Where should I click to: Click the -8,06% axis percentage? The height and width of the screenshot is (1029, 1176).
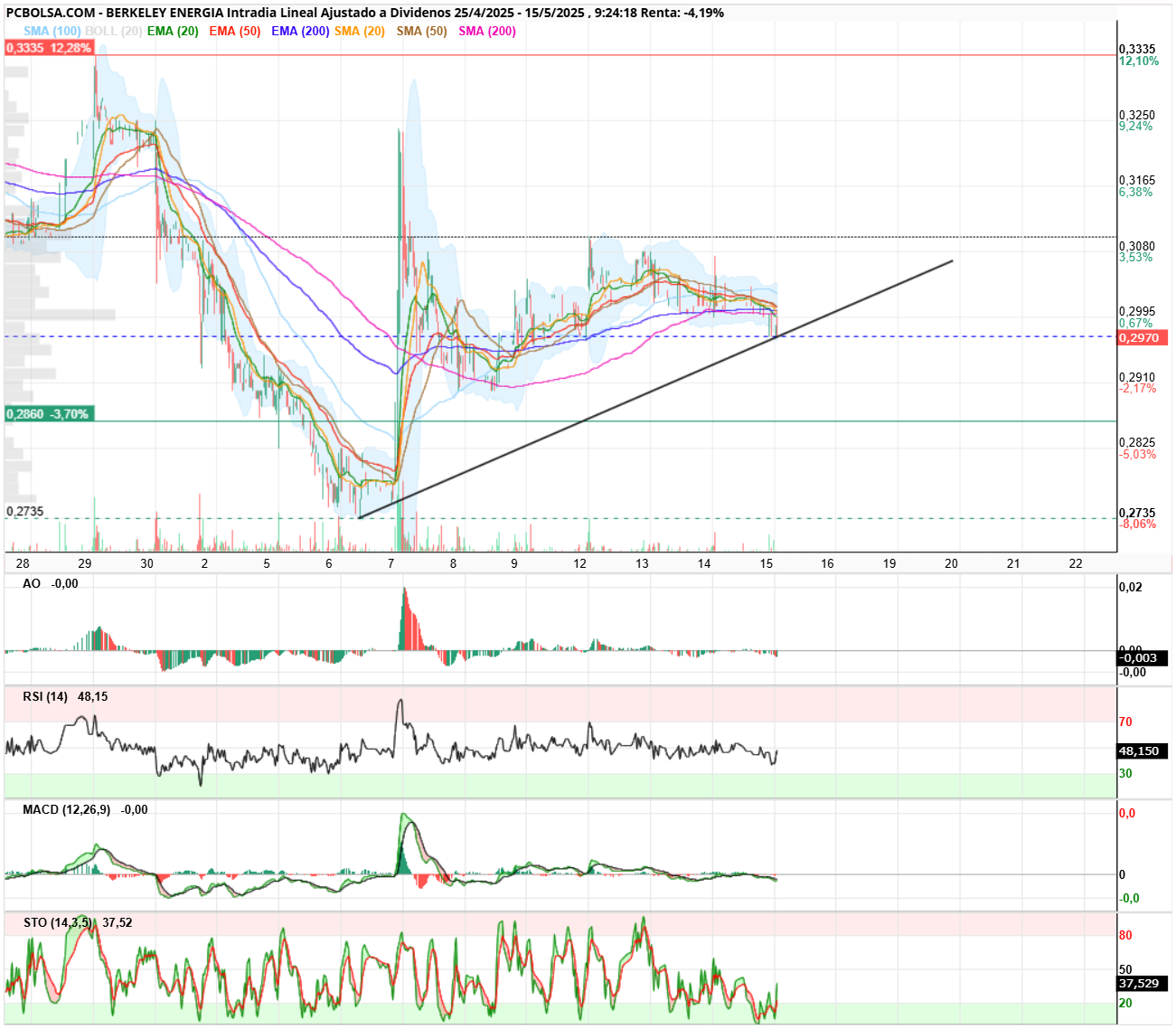coord(1138,524)
